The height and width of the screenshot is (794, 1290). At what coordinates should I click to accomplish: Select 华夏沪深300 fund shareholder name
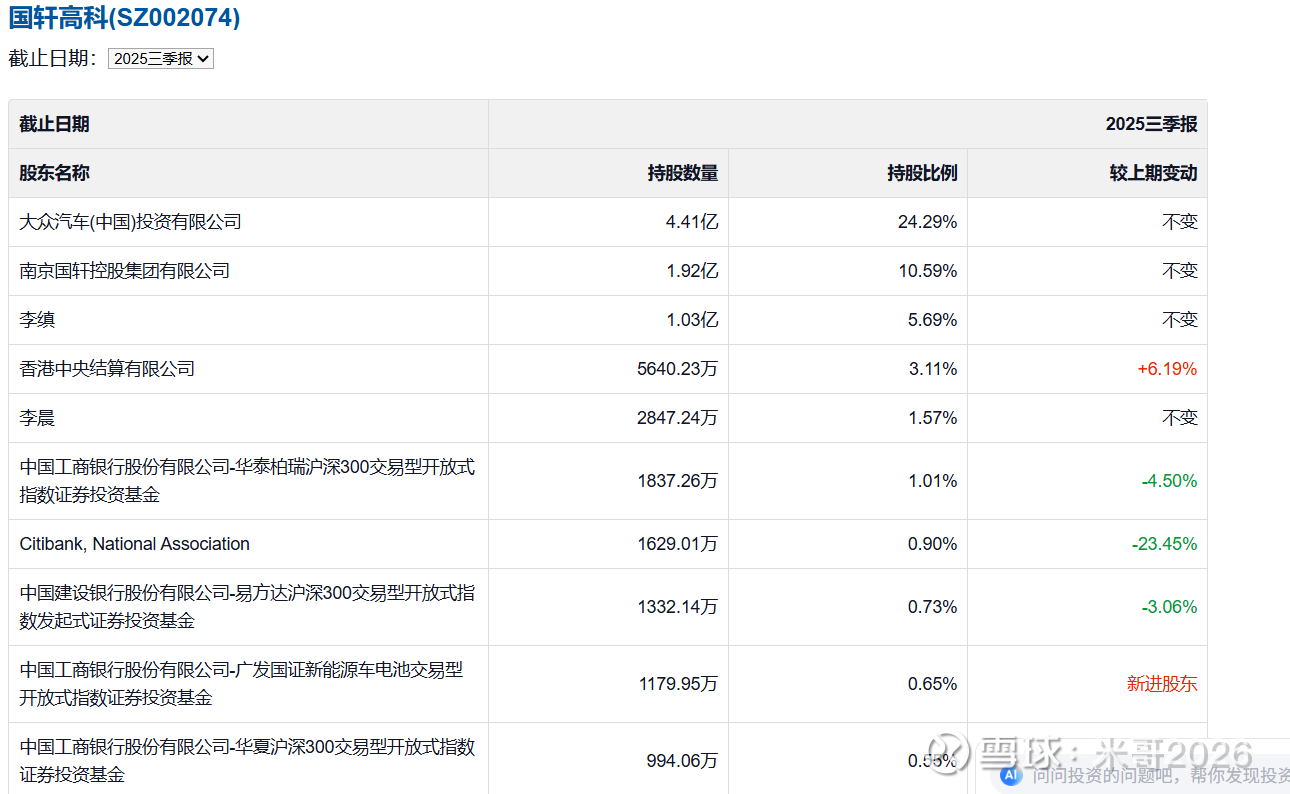(x=247, y=761)
